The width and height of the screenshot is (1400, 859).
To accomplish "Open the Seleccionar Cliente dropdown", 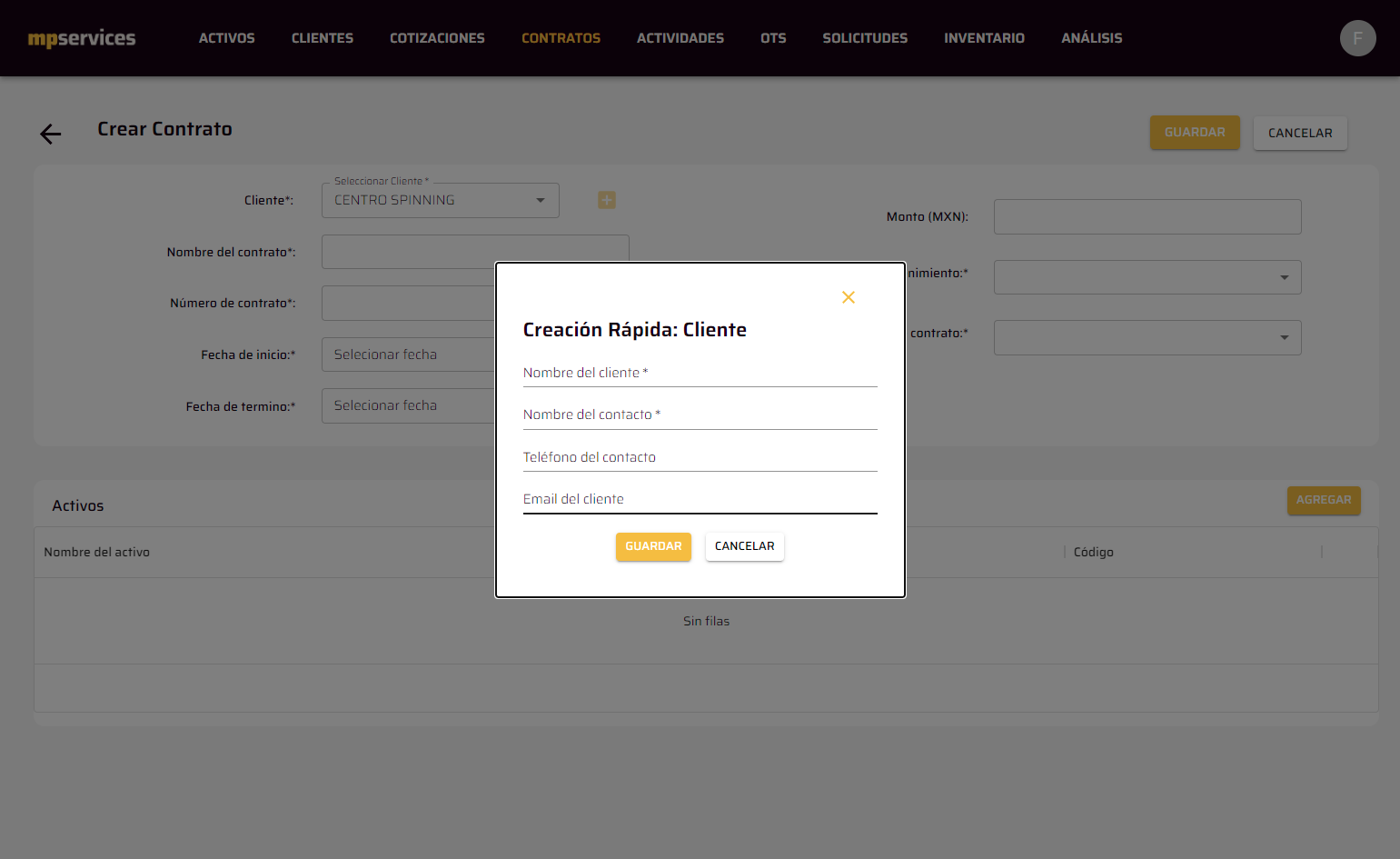I will 441,200.
